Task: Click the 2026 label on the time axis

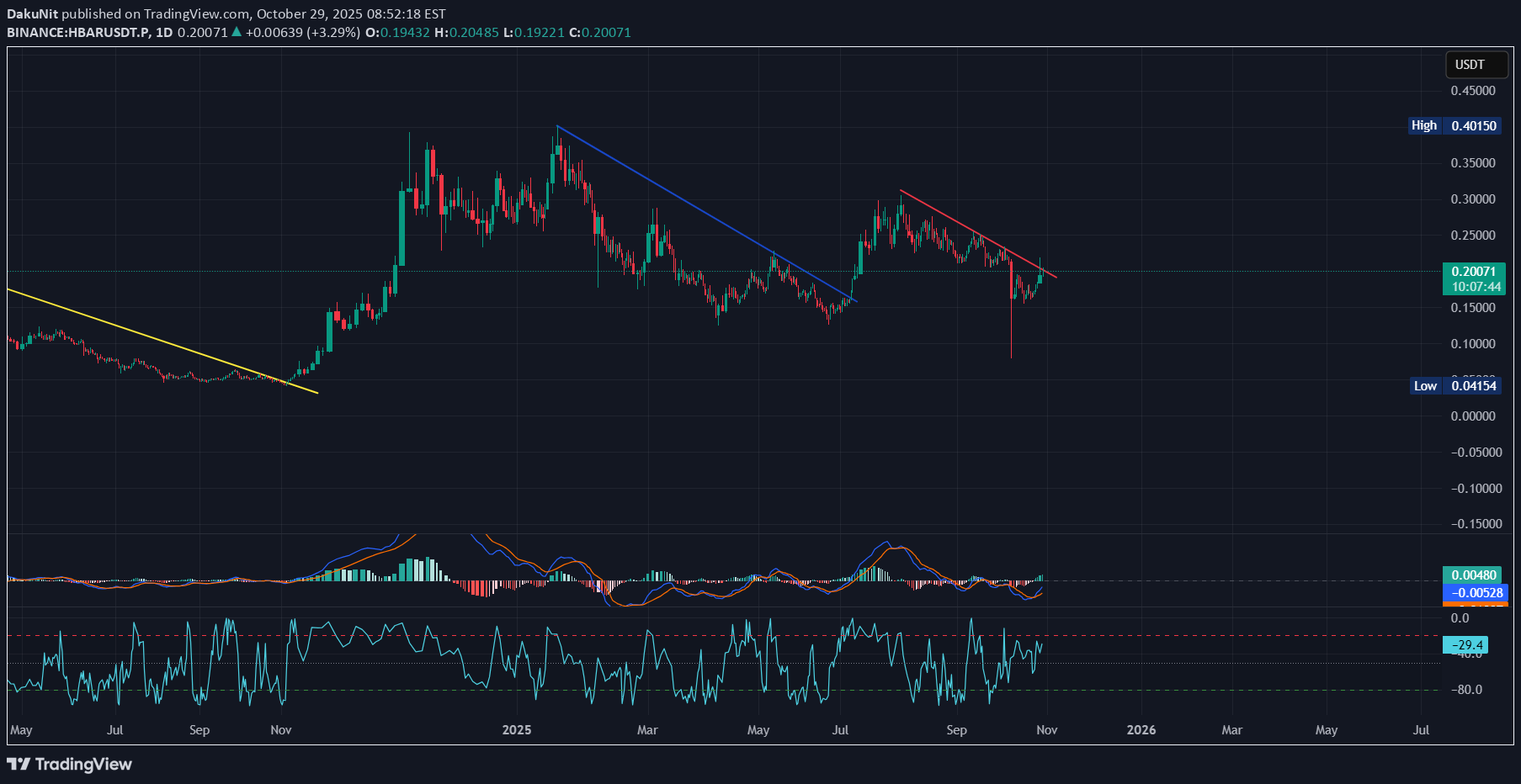Action: point(1141,729)
